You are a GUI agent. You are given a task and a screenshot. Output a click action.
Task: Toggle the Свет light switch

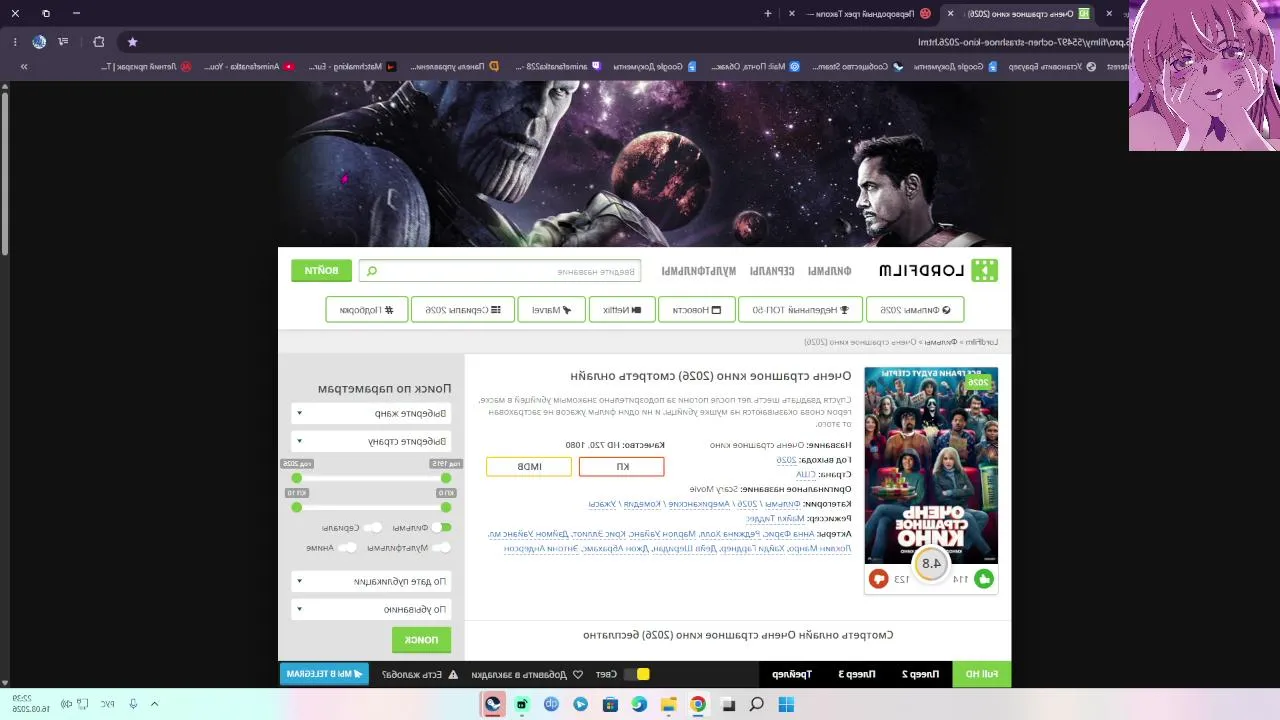(x=638, y=674)
